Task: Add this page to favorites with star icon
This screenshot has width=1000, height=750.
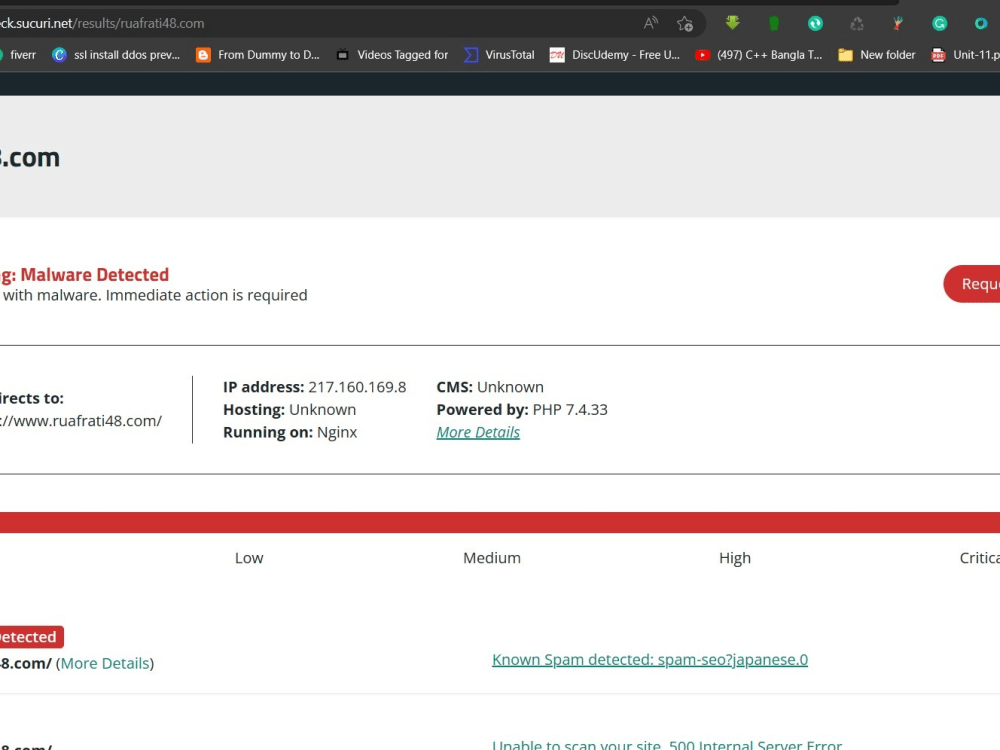Action: [x=683, y=22]
